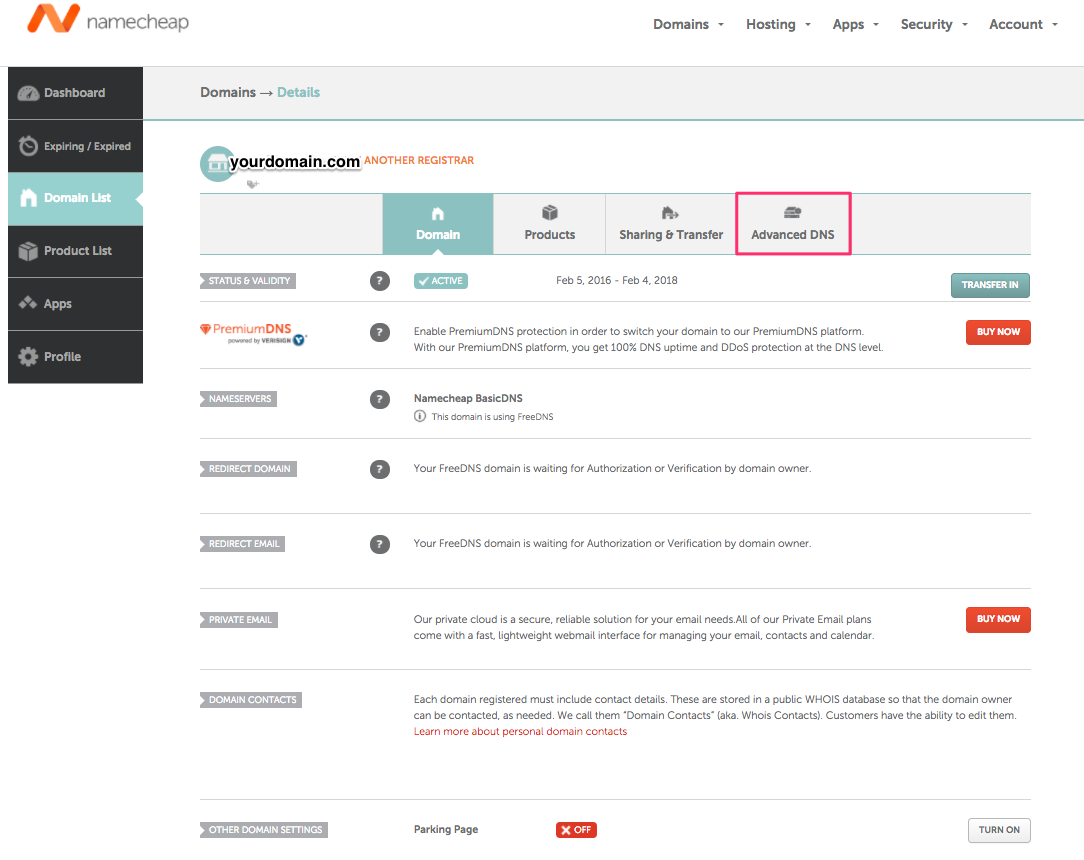The width and height of the screenshot is (1084, 860).
Task: Click the Nameservers section label
Action: (239, 399)
